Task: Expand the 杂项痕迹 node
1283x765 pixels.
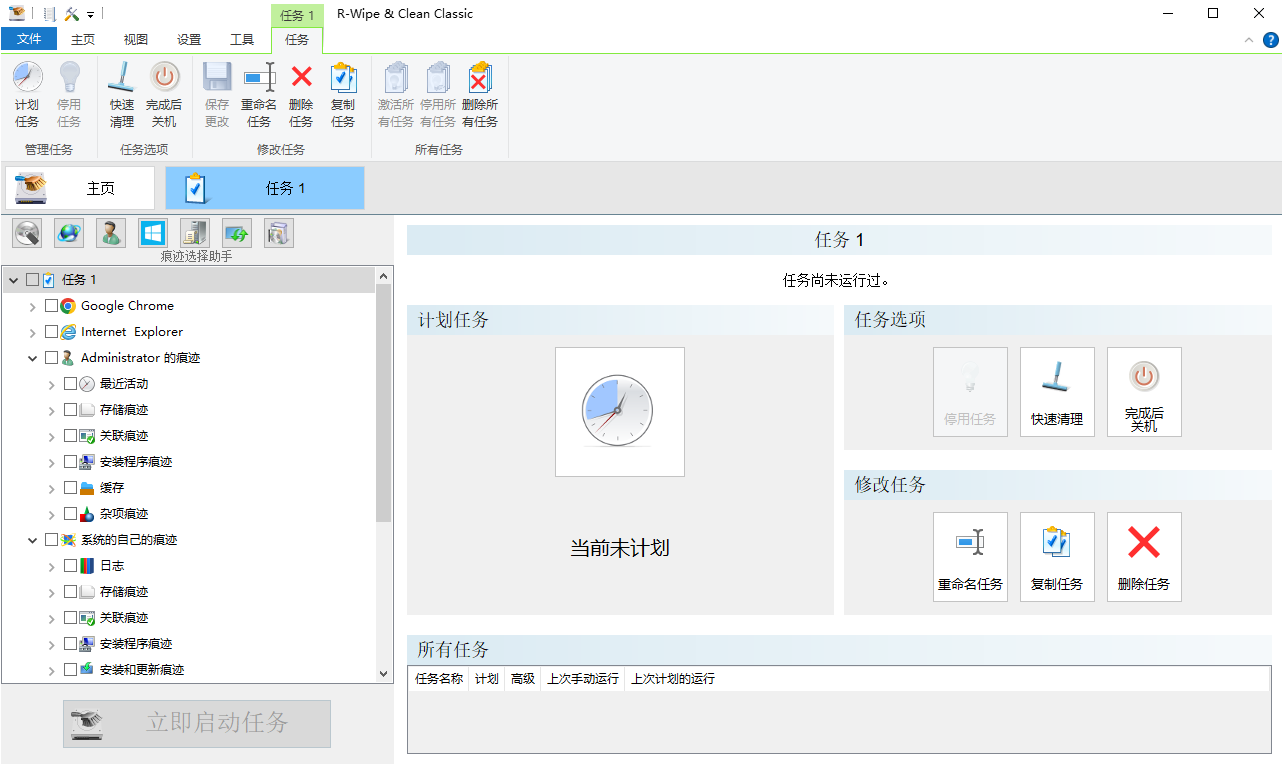Action: coord(52,514)
